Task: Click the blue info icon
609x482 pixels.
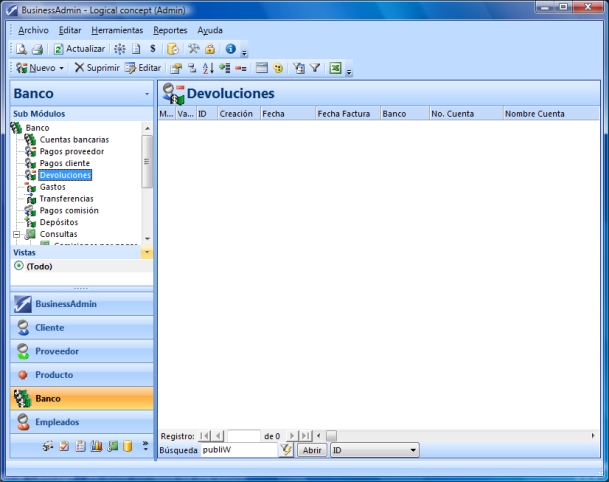Action: click(x=230, y=48)
